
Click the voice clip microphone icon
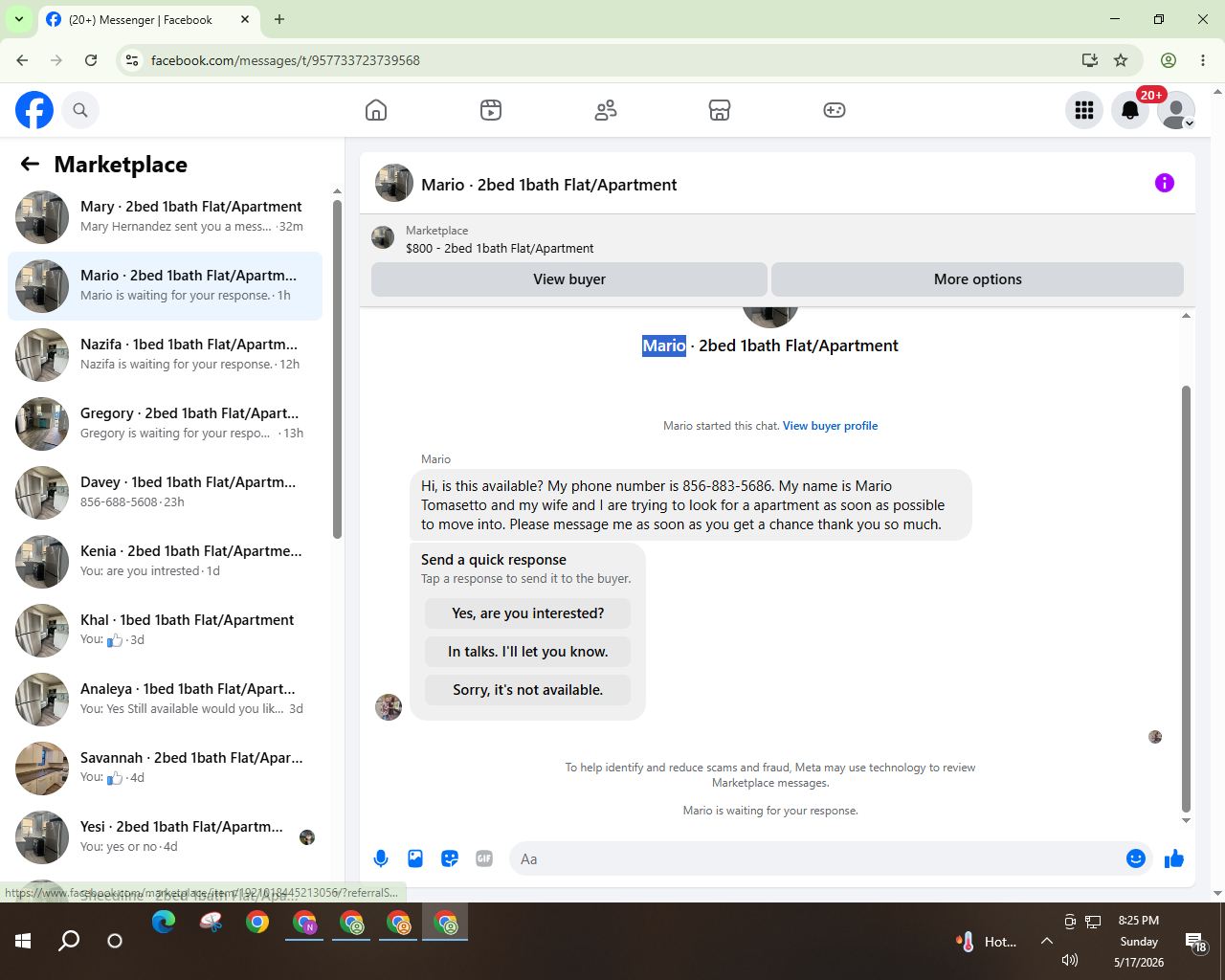click(x=381, y=858)
